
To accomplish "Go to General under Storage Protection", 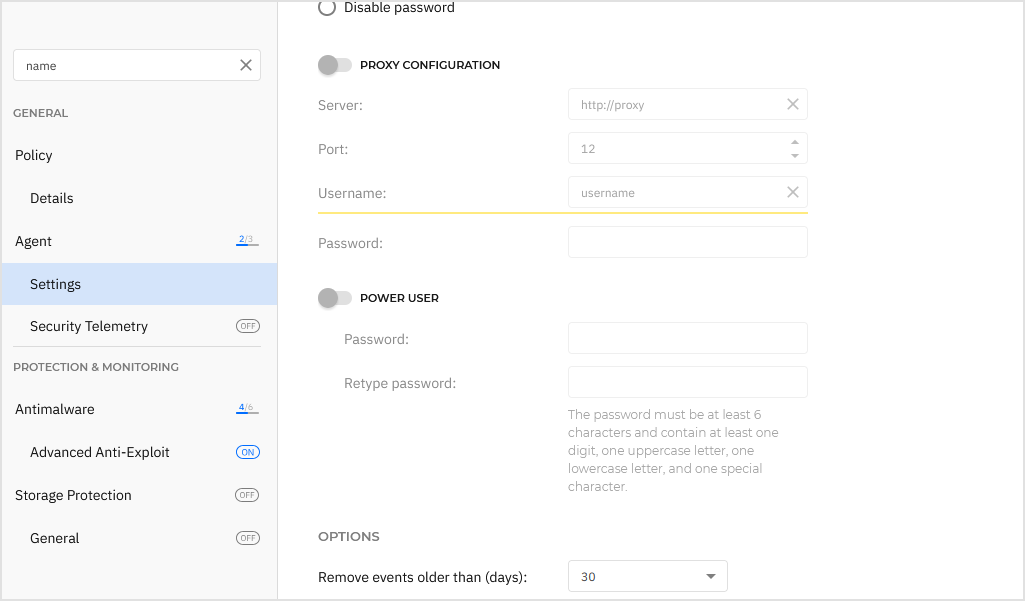I will (55, 538).
